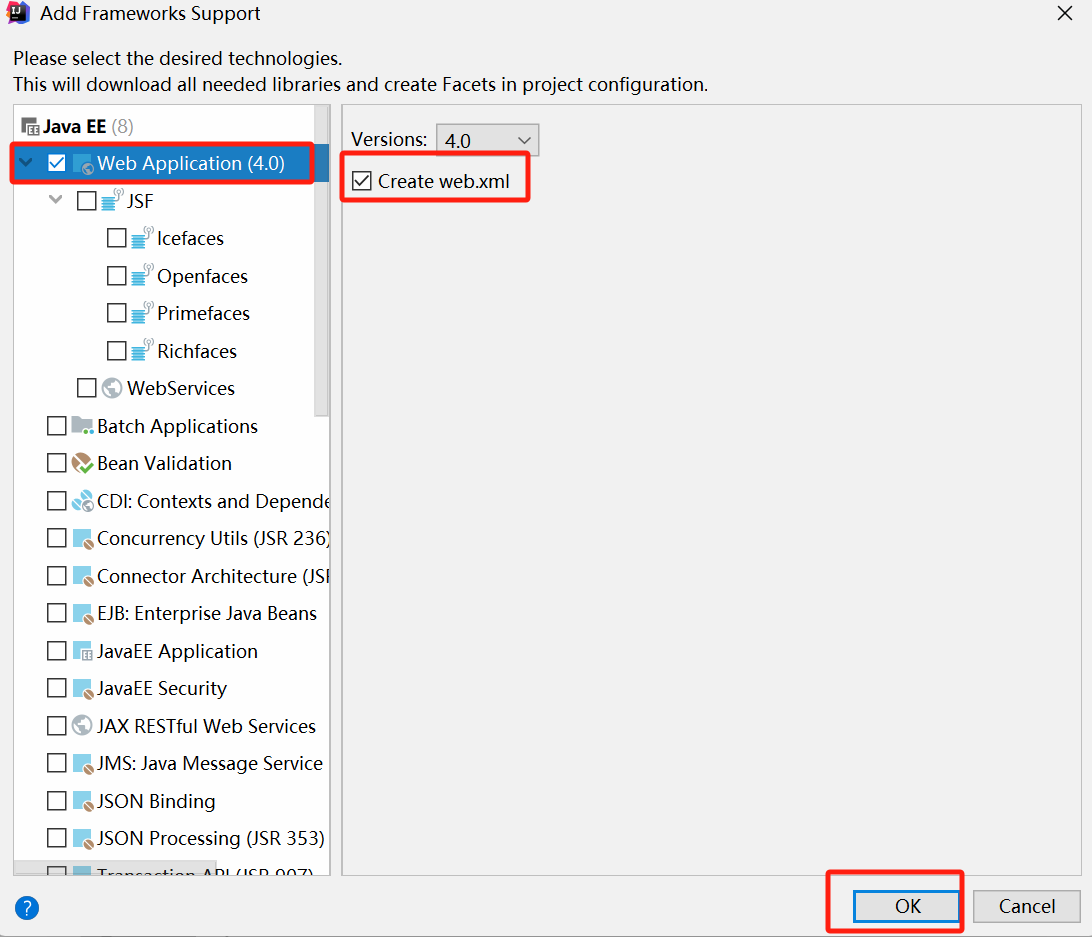Check the Connector Architecture checkbox
Image resolution: width=1092 pixels, height=937 pixels.
[56, 576]
